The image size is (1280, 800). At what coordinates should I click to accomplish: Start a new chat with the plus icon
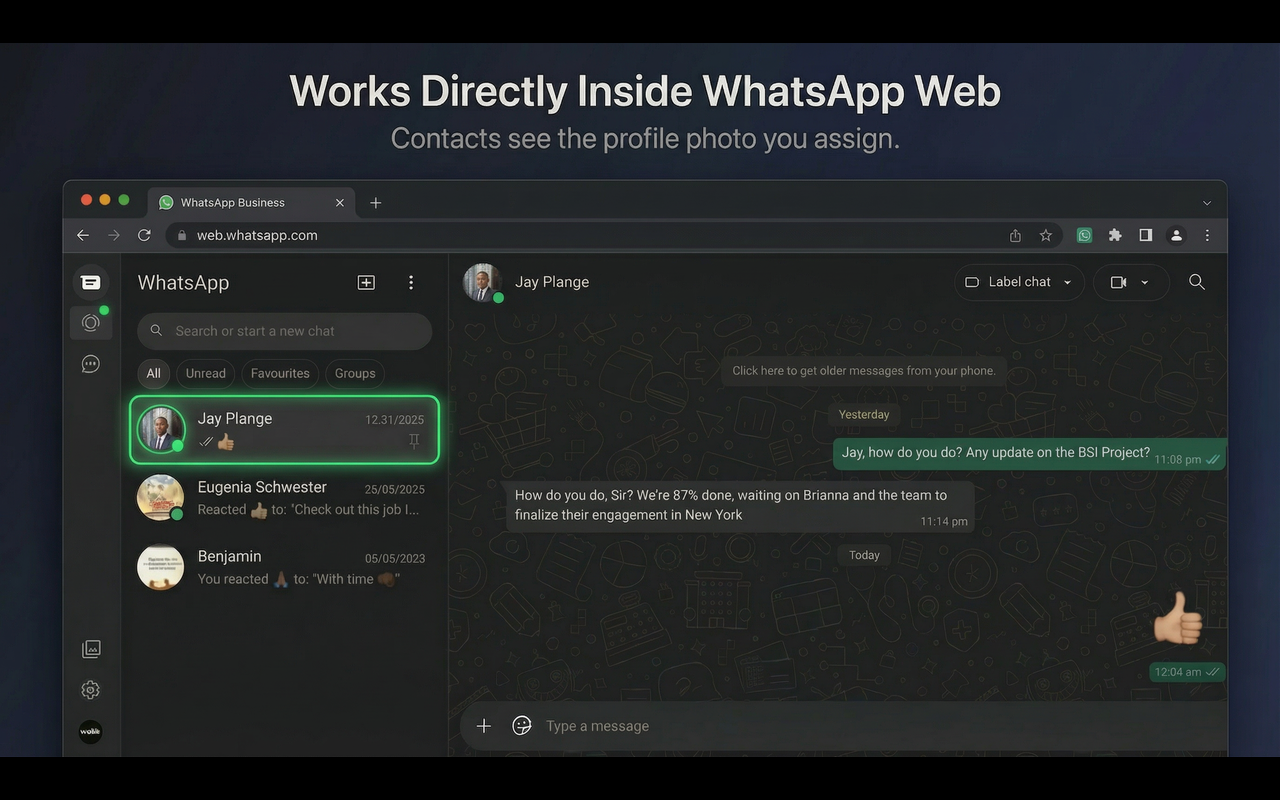[x=366, y=282]
